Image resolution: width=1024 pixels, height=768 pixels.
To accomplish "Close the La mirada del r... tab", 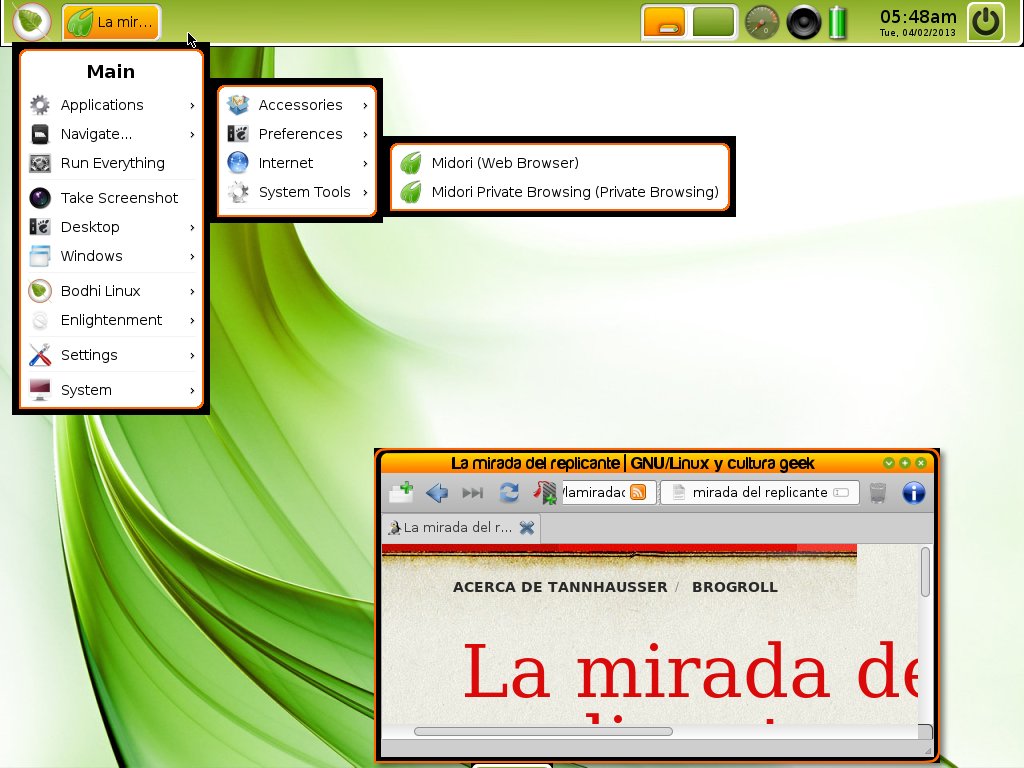I will [x=526, y=528].
